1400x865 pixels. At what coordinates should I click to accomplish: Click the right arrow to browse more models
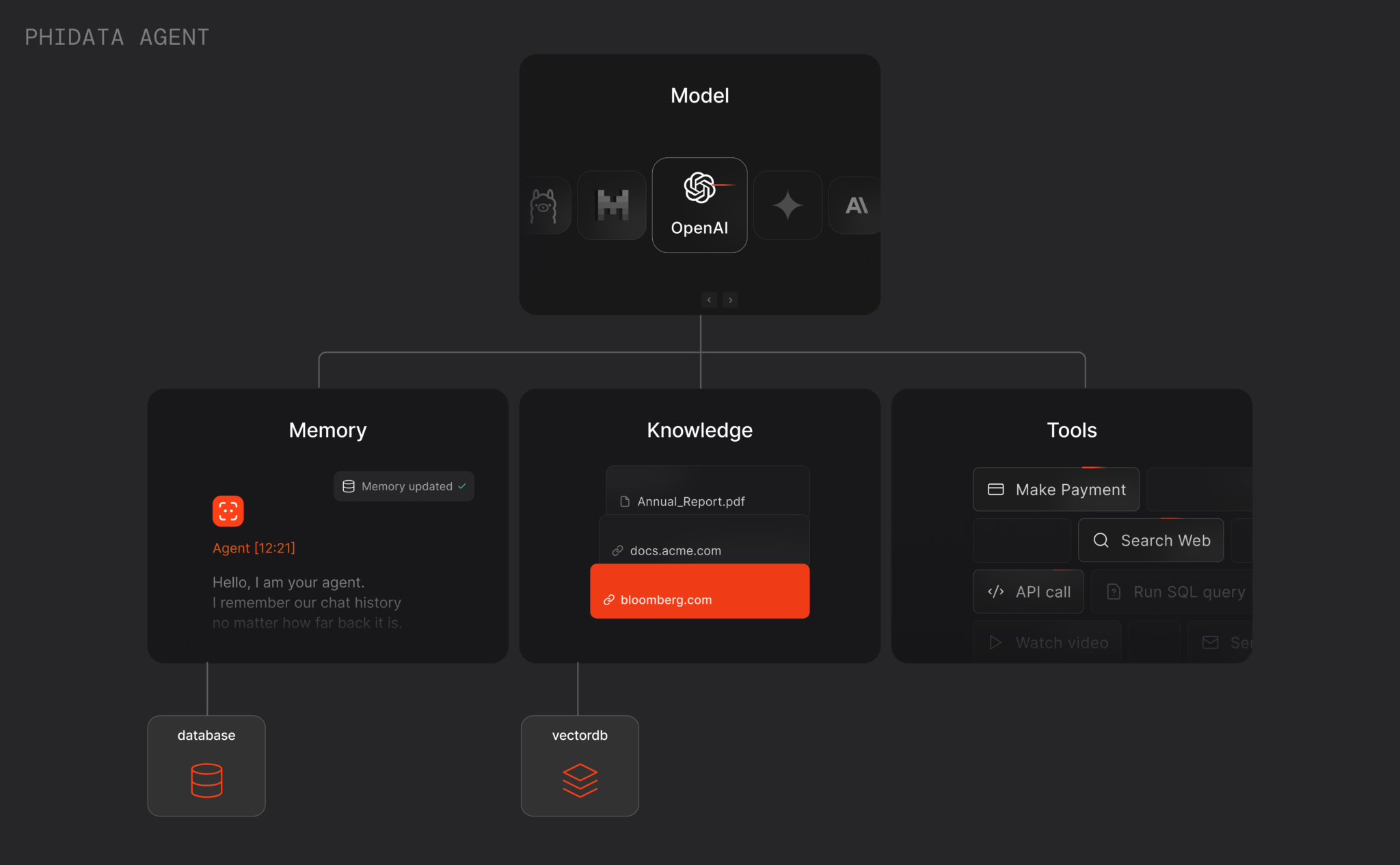click(x=730, y=300)
